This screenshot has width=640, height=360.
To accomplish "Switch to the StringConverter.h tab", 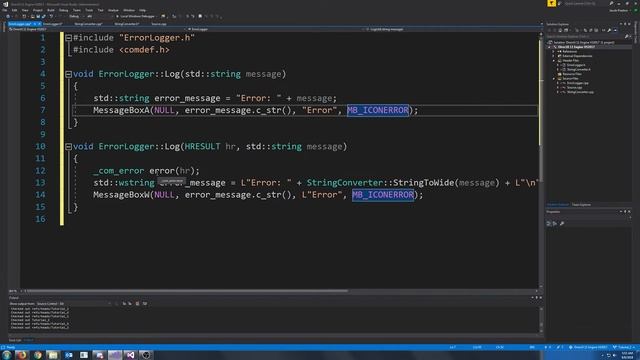I will pos(127,24).
